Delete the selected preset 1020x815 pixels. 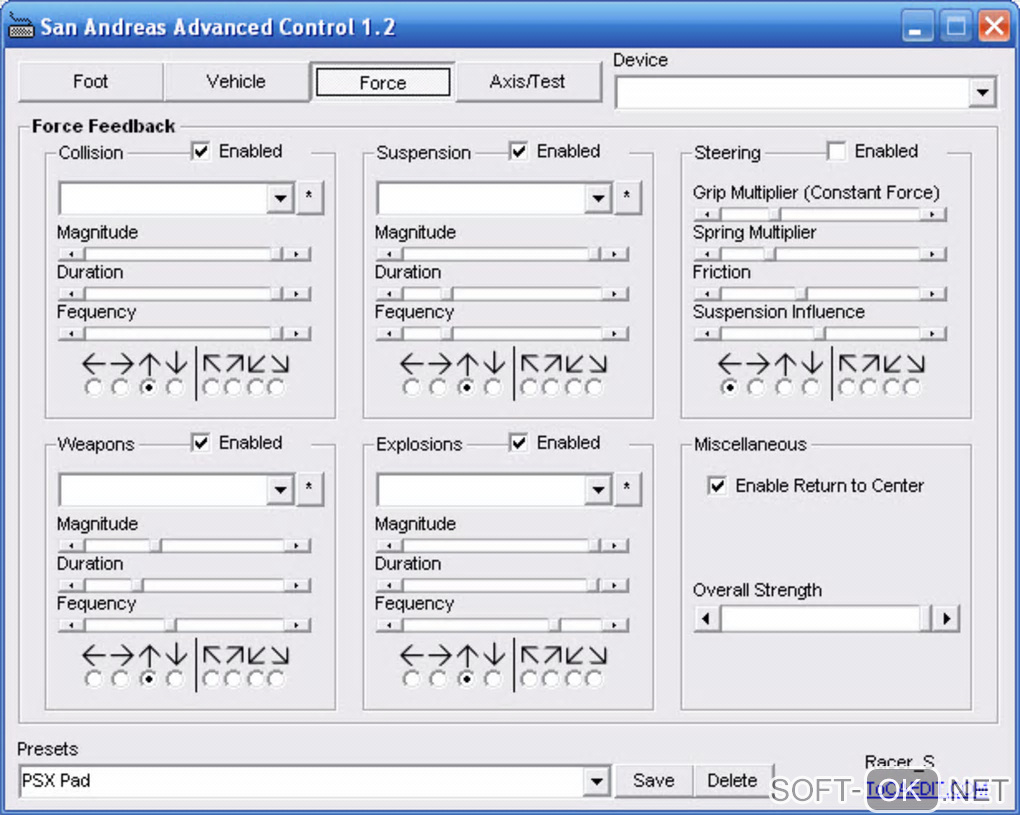point(732,781)
